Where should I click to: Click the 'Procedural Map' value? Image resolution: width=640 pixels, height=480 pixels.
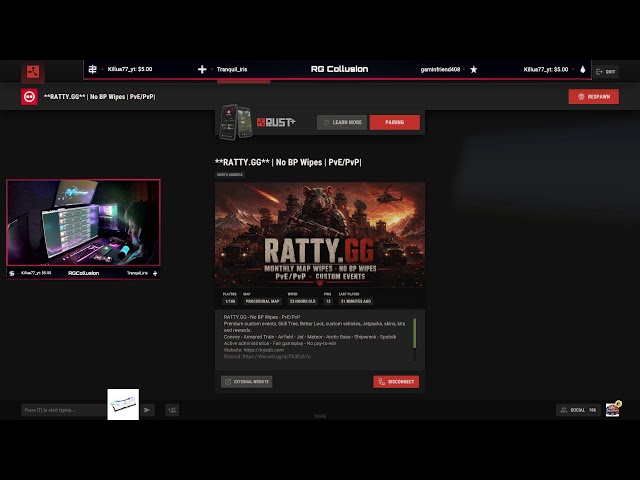262,301
